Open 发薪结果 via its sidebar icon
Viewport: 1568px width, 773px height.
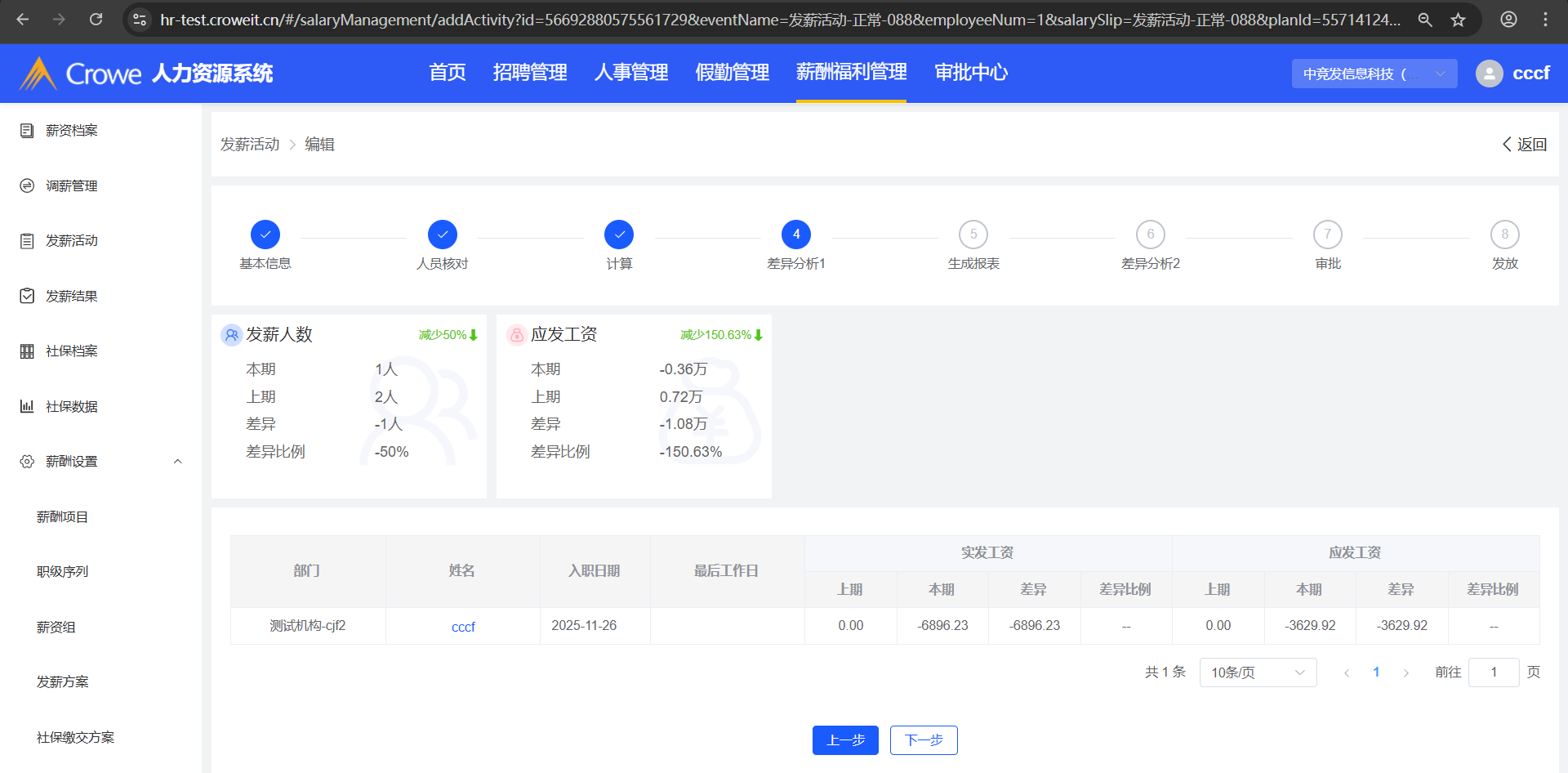point(27,296)
